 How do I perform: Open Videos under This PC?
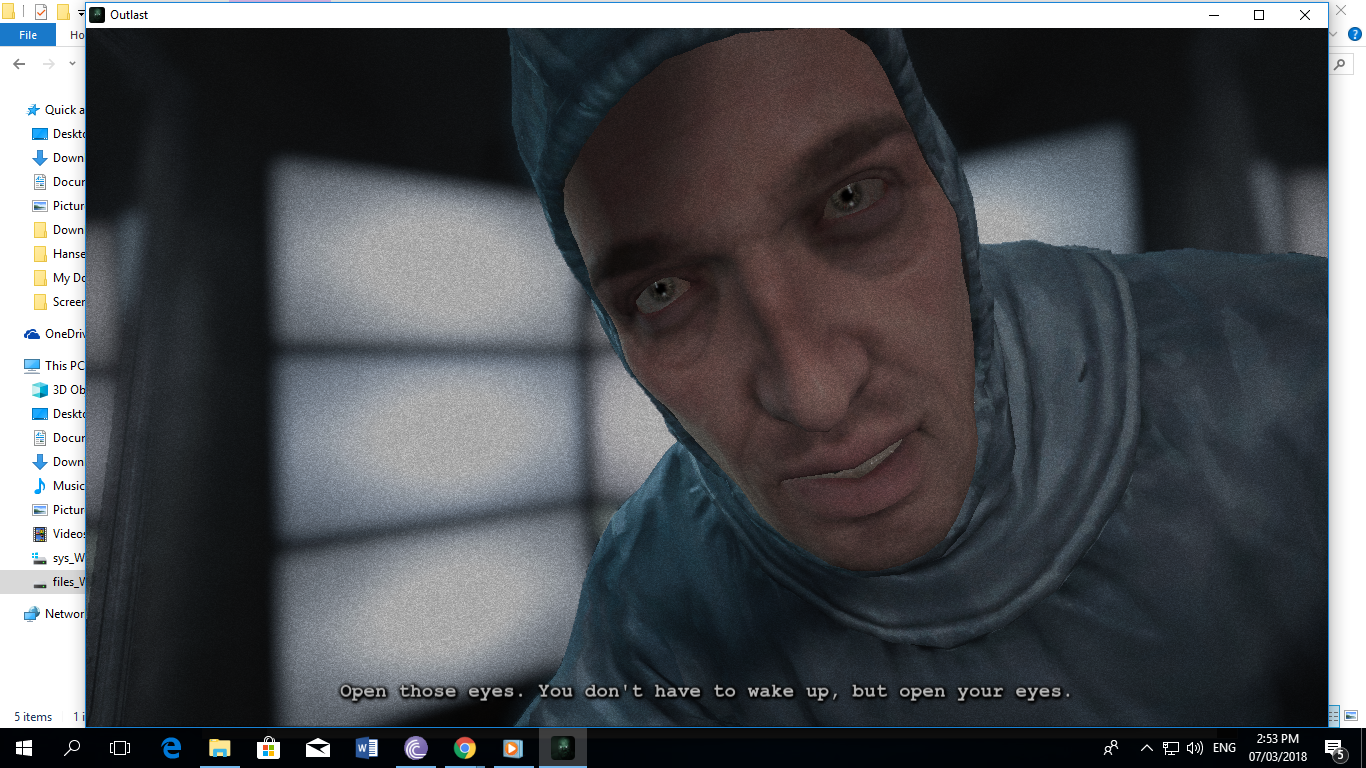click(59, 534)
